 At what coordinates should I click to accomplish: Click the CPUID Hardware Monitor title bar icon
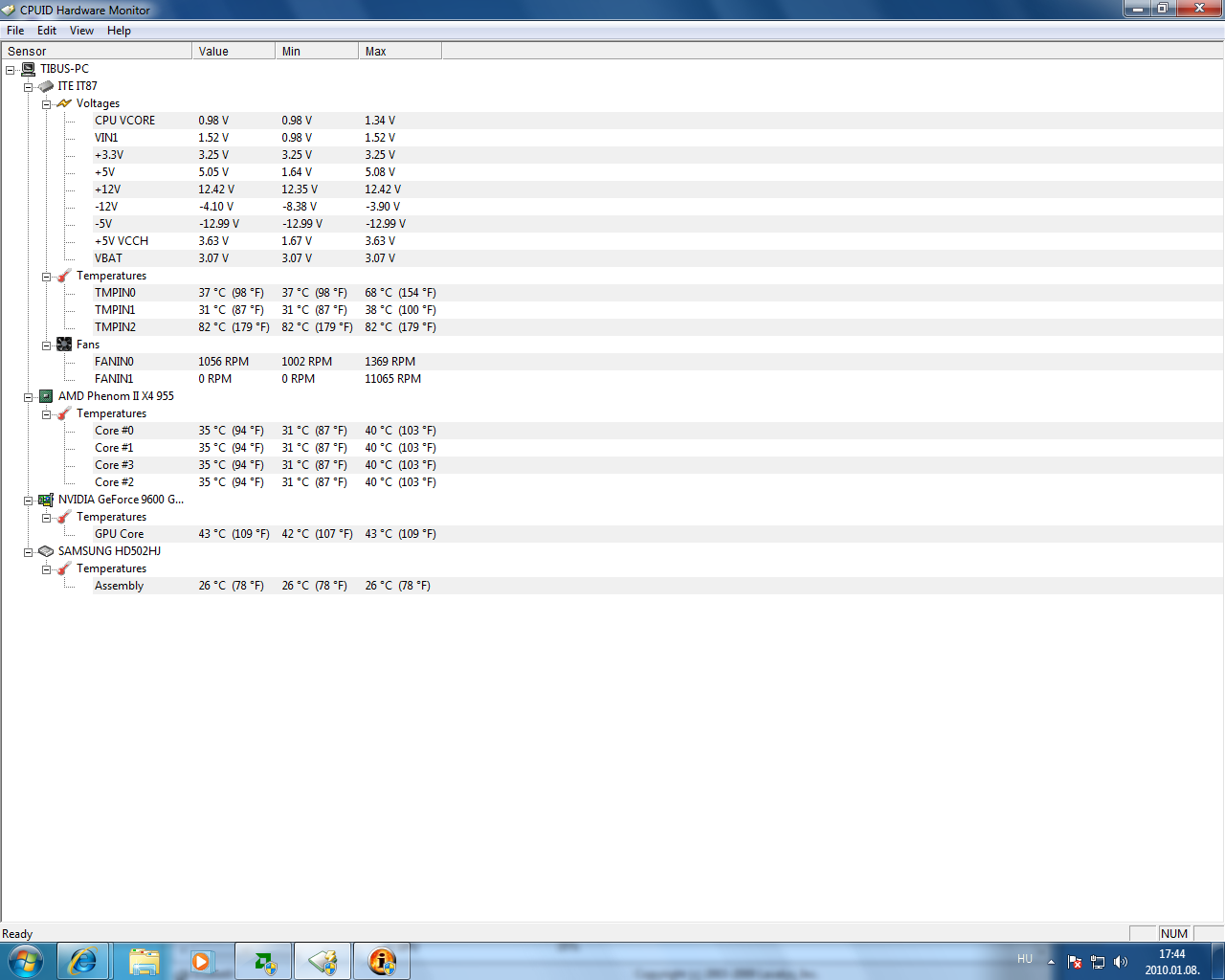pyautogui.click(x=10, y=10)
